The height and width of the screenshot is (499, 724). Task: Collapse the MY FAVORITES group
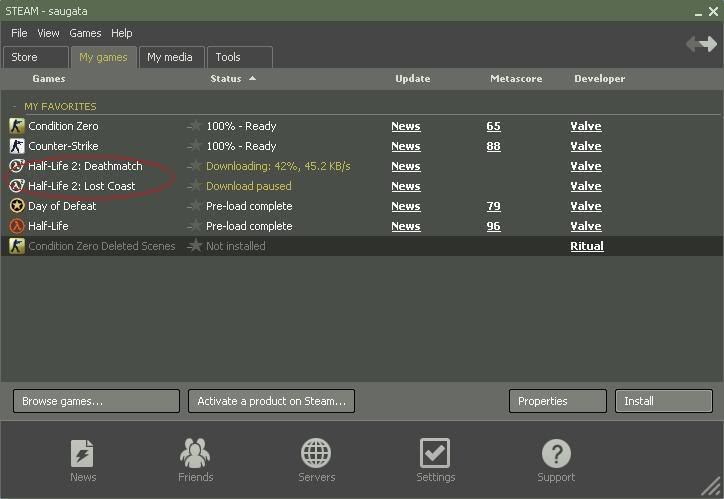coord(14,107)
